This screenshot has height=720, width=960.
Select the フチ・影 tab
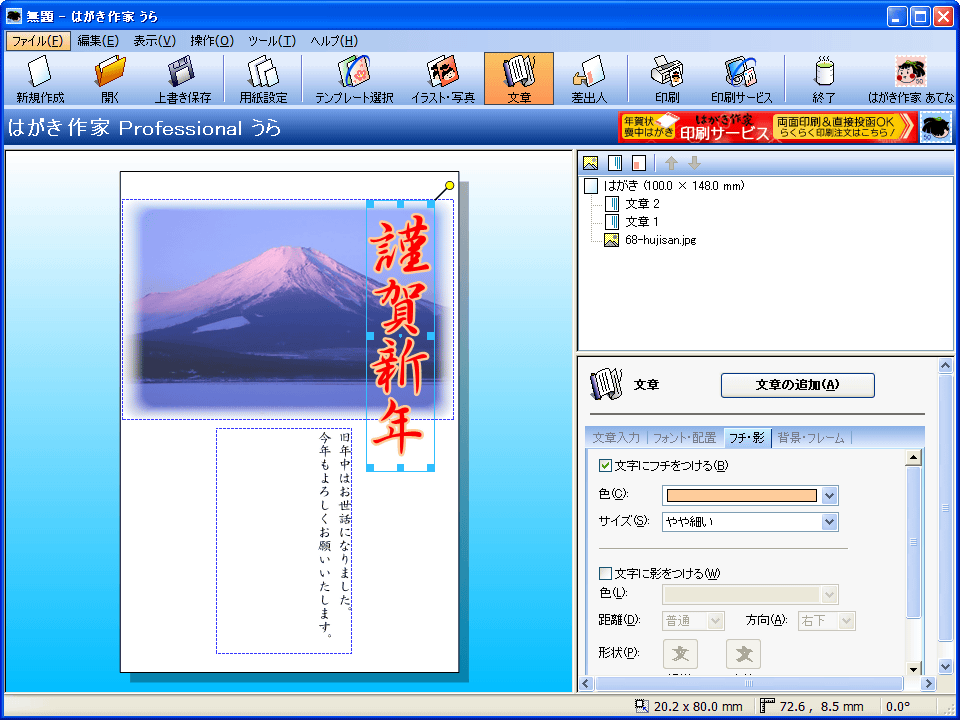pyautogui.click(x=747, y=438)
